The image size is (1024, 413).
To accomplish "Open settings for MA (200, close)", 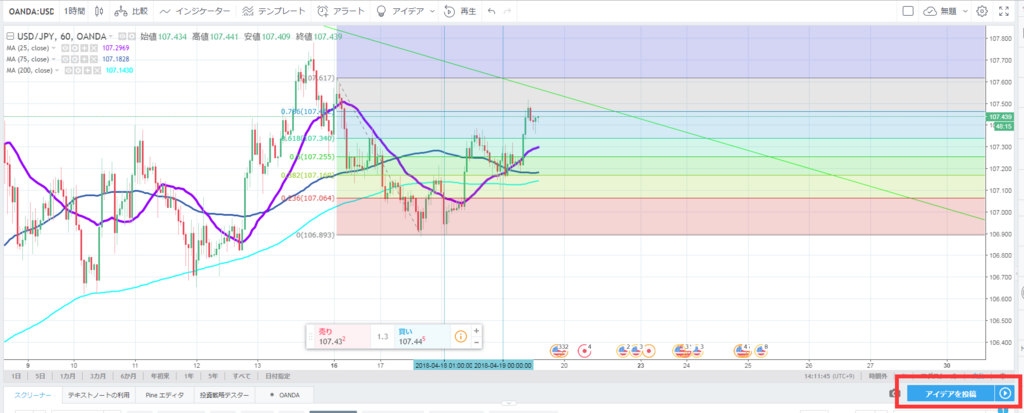I will 78,70.
